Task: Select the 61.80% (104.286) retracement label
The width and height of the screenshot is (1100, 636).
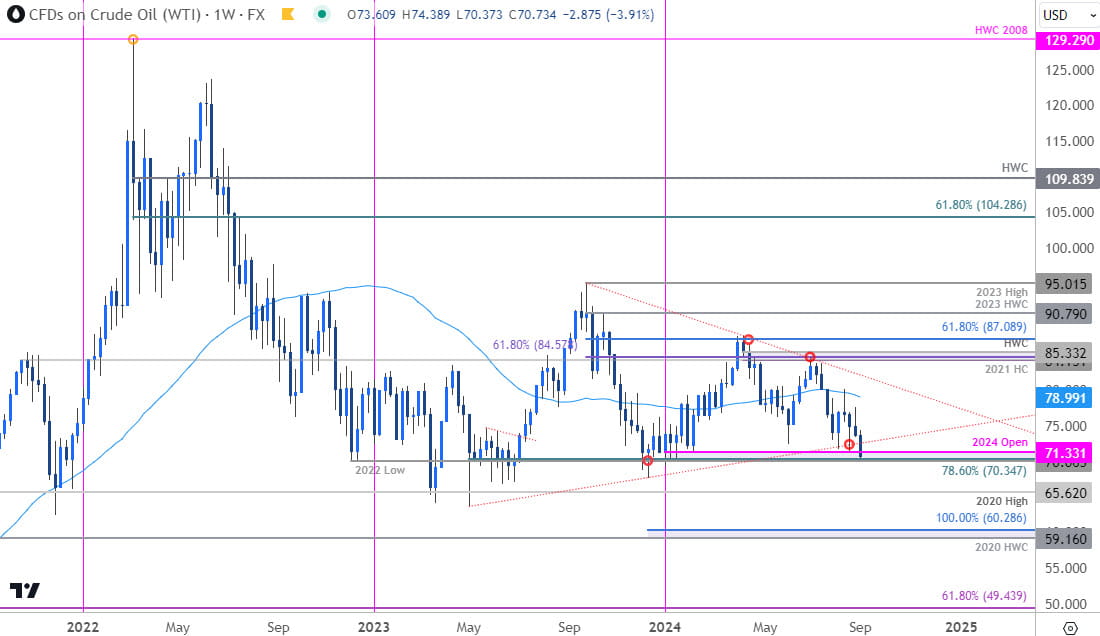Action: coord(981,205)
